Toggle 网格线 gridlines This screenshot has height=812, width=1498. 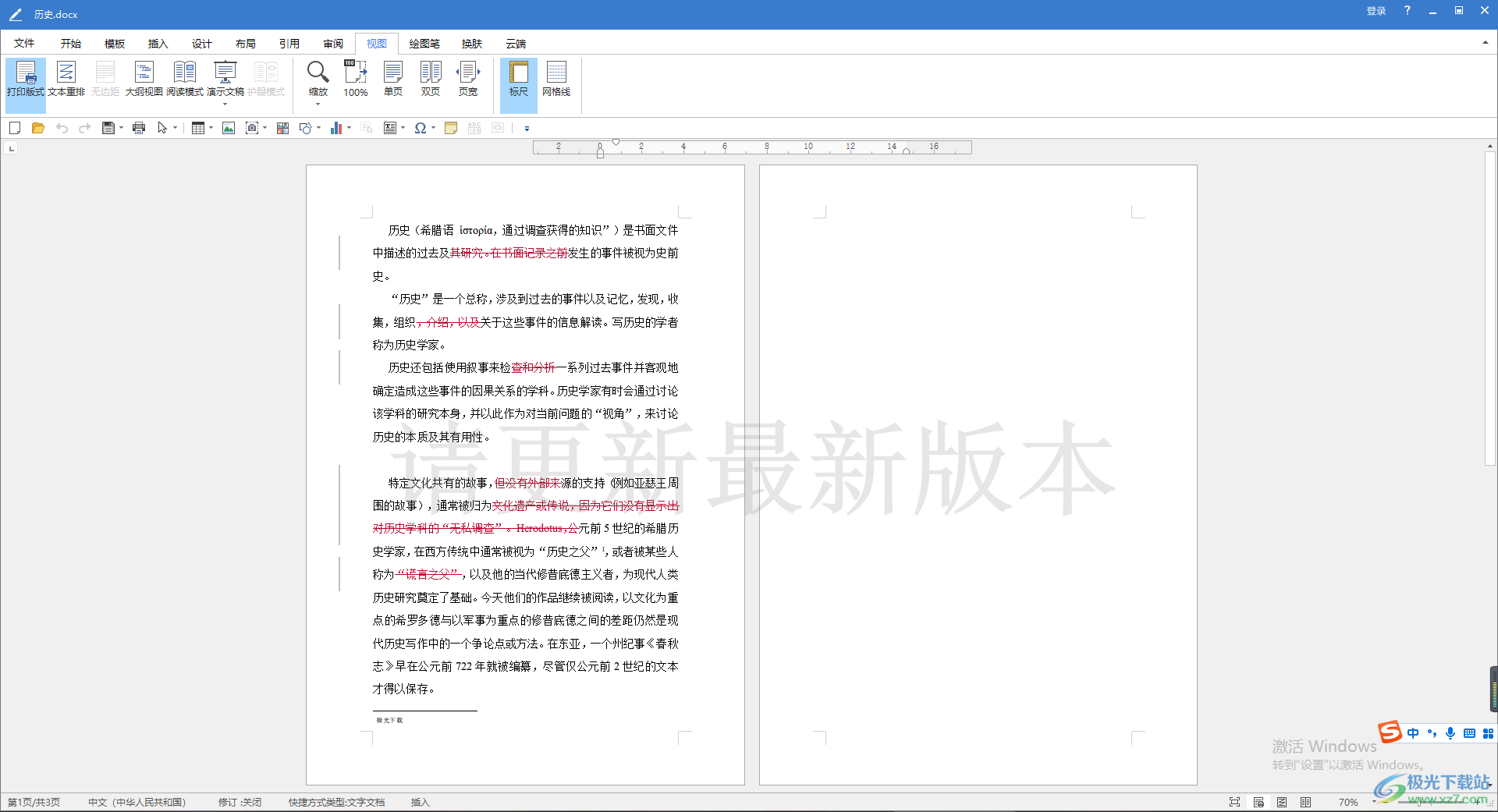(x=556, y=79)
